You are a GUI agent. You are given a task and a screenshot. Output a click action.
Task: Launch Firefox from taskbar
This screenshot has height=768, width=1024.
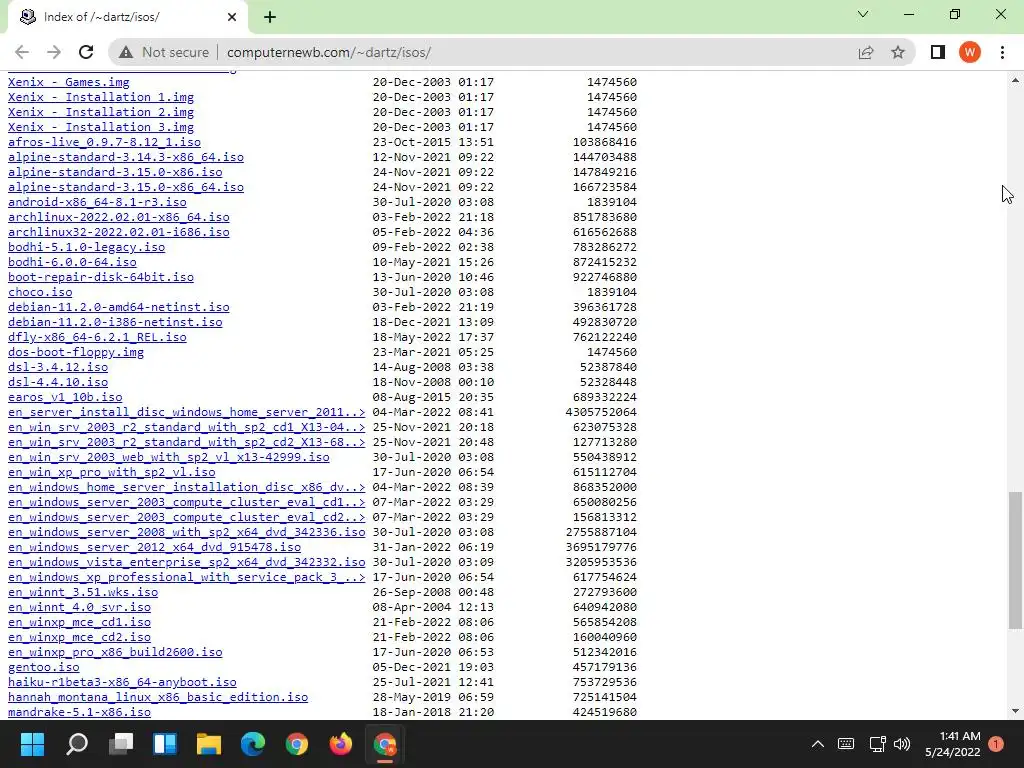point(340,744)
